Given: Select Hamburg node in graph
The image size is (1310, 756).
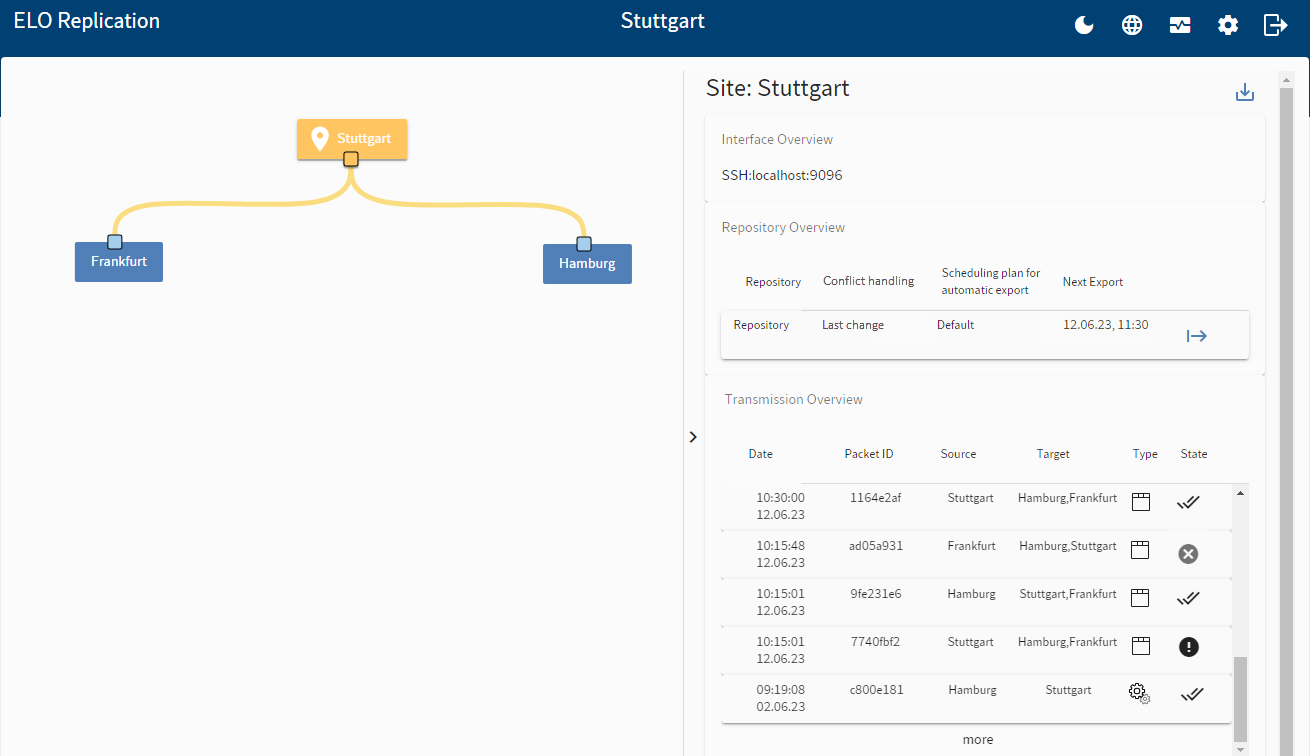Looking at the screenshot, I should click(x=587, y=264).
